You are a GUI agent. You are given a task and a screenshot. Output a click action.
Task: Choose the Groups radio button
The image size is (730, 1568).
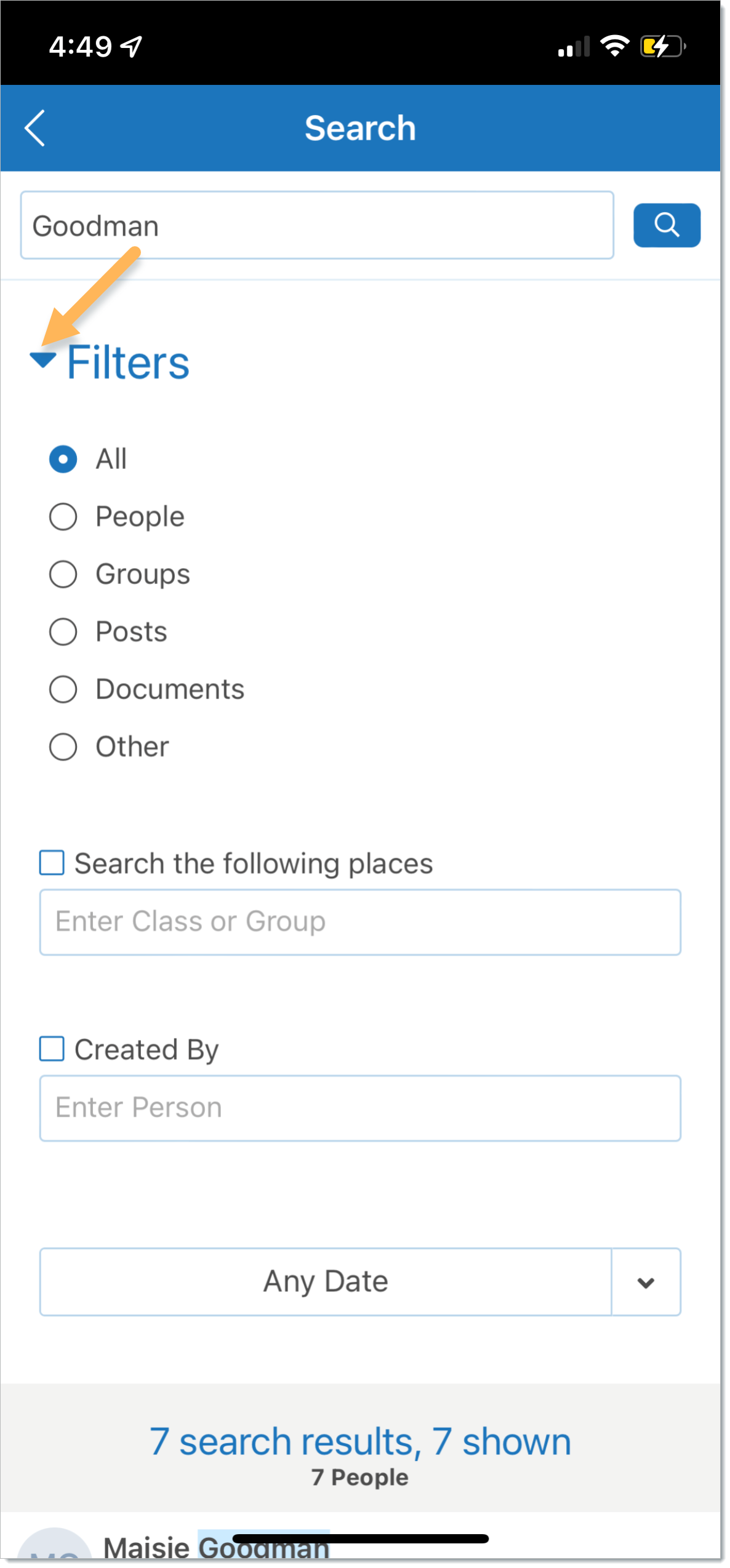pos(63,574)
